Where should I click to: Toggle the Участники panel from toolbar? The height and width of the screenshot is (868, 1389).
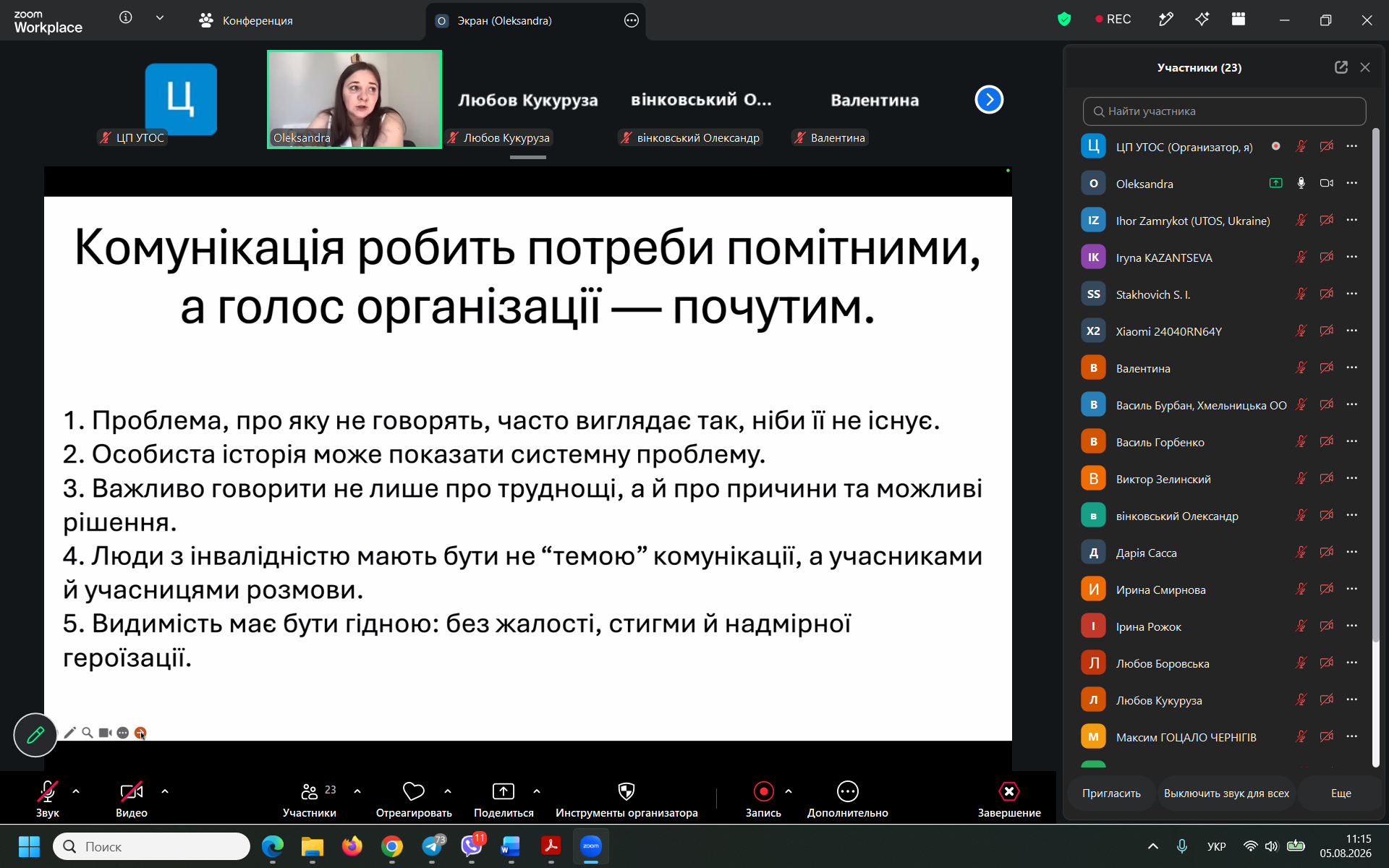pyautogui.click(x=310, y=799)
